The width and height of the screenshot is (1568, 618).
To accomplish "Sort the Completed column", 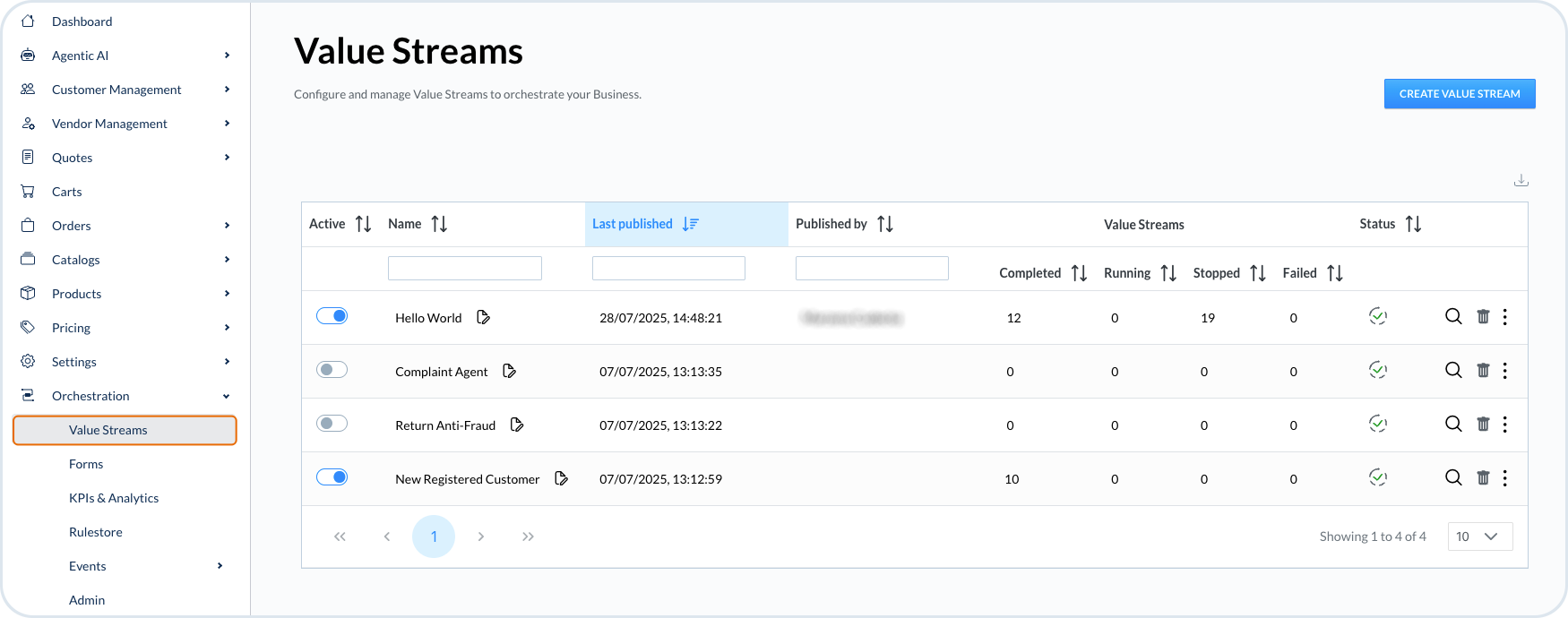I will 1079,273.
